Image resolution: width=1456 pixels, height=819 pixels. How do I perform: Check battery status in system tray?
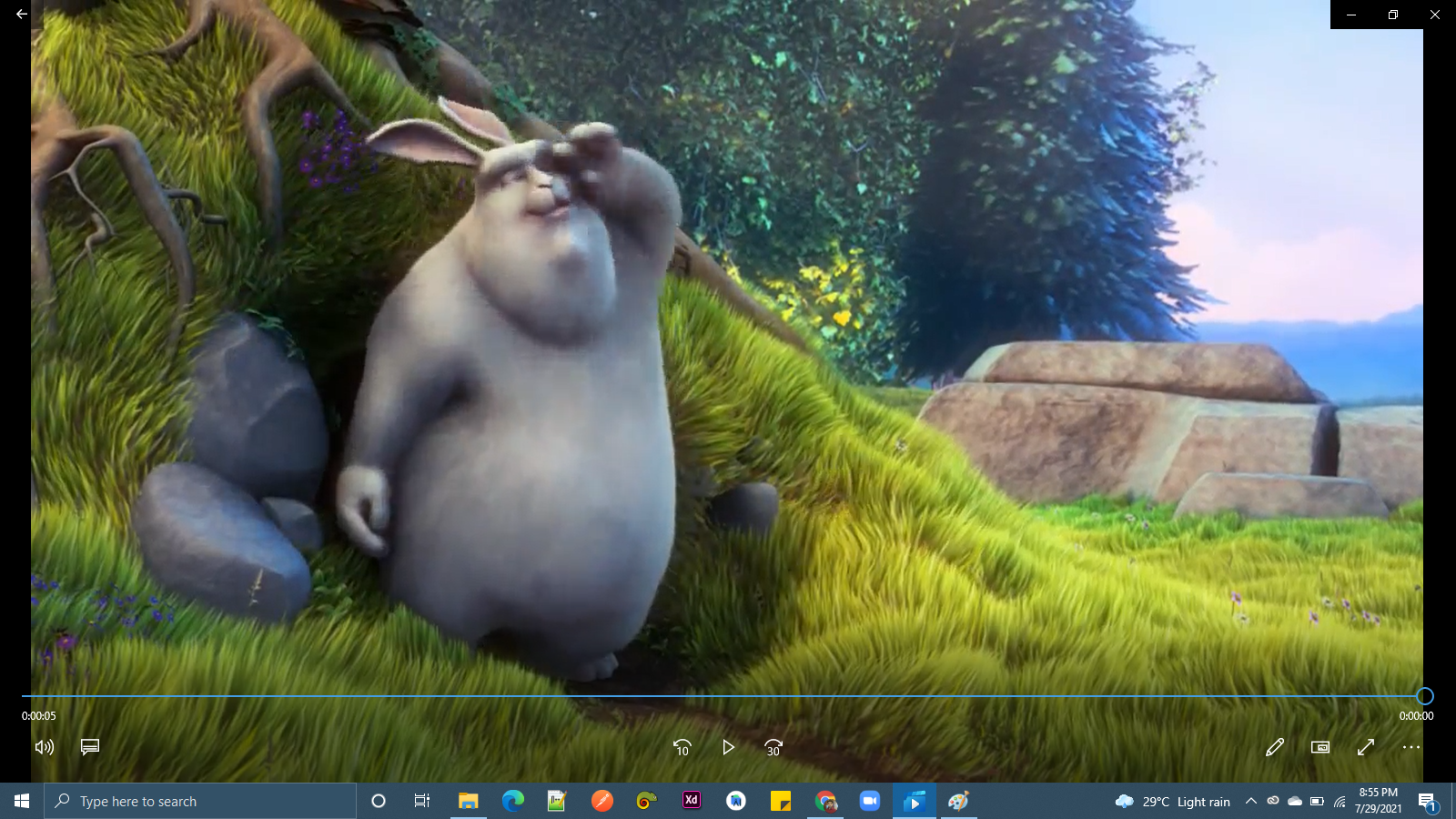(1317, 802)
